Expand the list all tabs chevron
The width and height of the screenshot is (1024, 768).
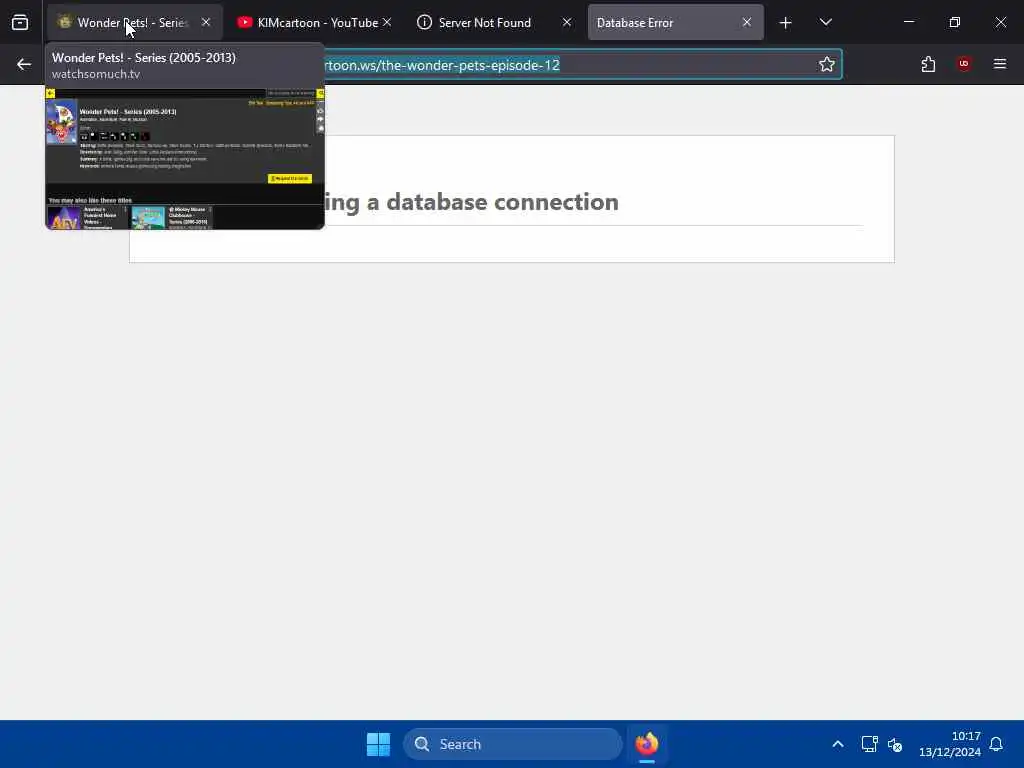pyautogui.click(x=825, y=22)
